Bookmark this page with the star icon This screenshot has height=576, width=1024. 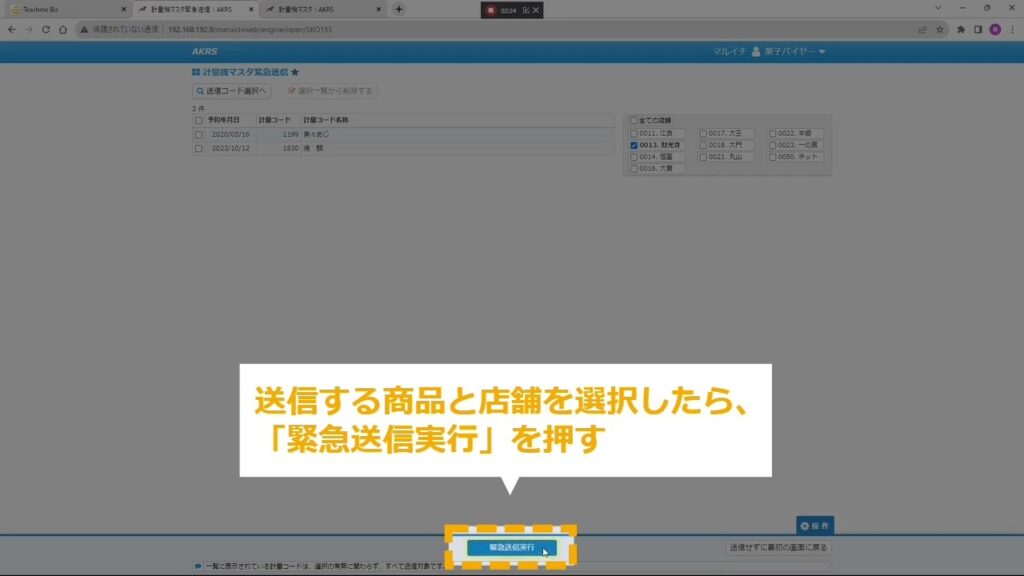coord(938,29)
